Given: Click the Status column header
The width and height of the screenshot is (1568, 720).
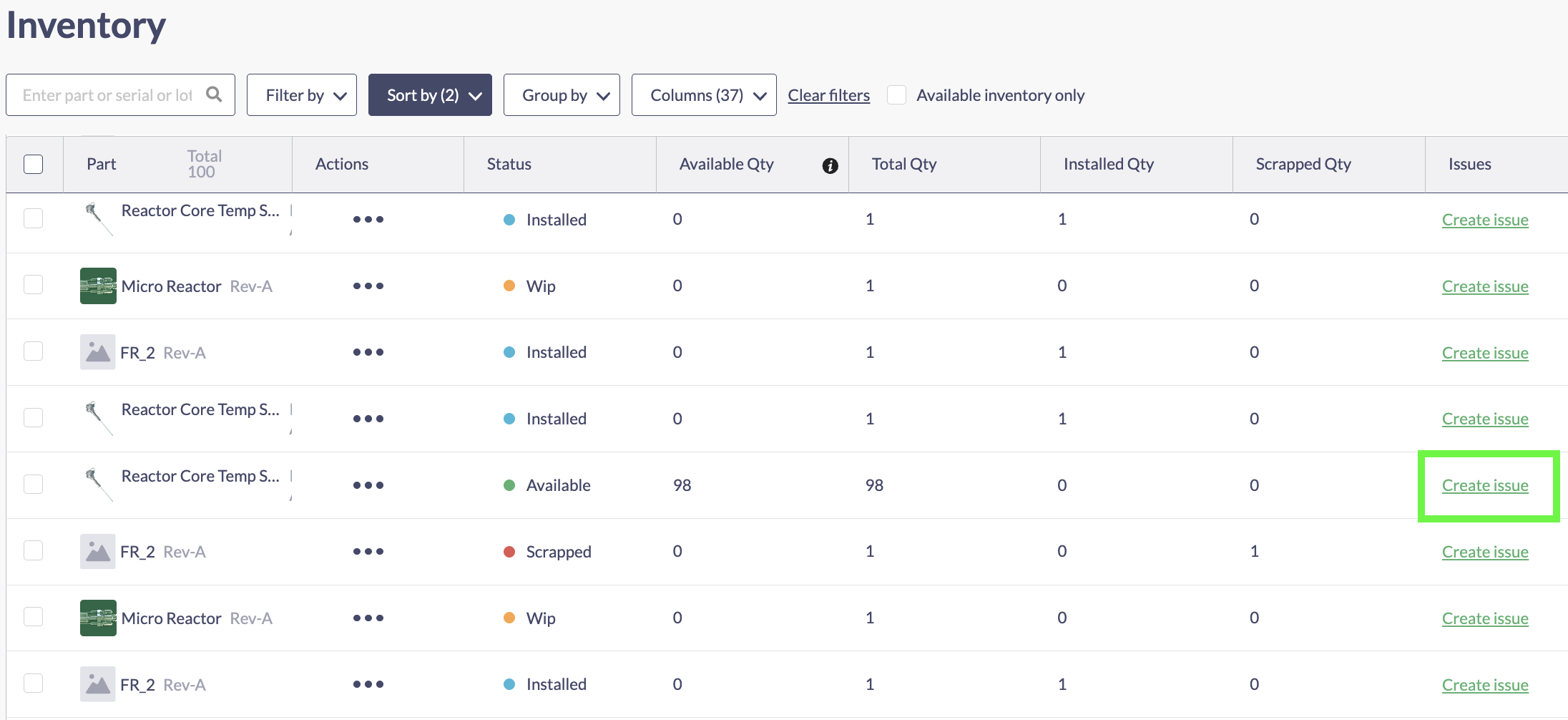Looking at the screenshot, I should pyautogui.click(x=509, y=164).
